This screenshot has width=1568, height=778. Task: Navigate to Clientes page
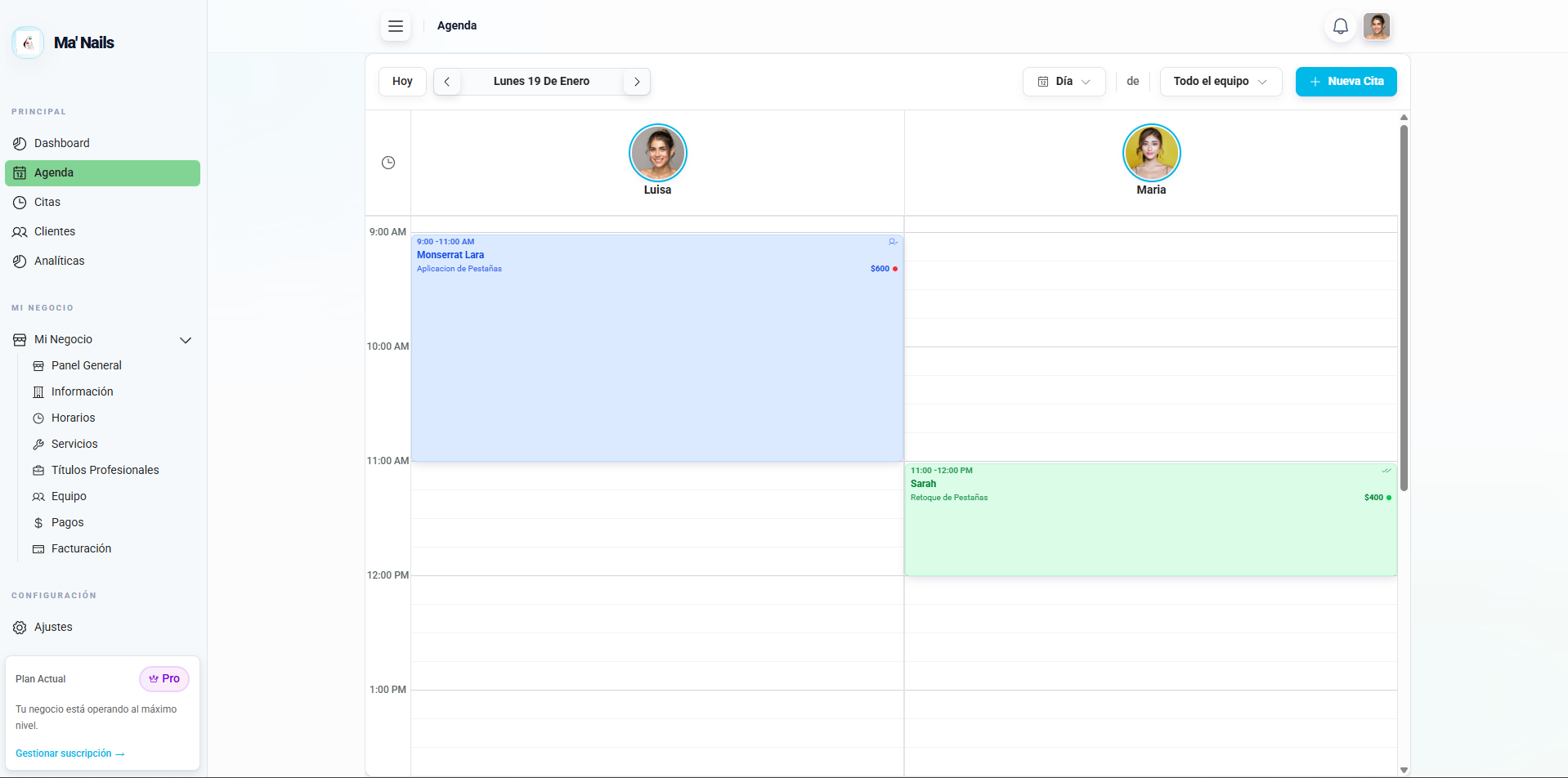click(x=55, y=231)
